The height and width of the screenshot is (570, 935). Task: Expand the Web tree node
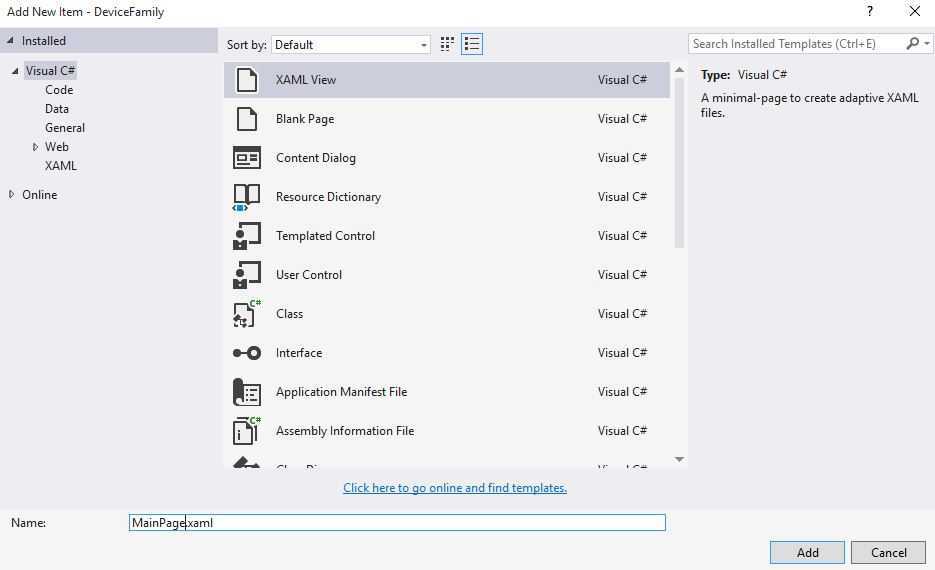point(35,147)
